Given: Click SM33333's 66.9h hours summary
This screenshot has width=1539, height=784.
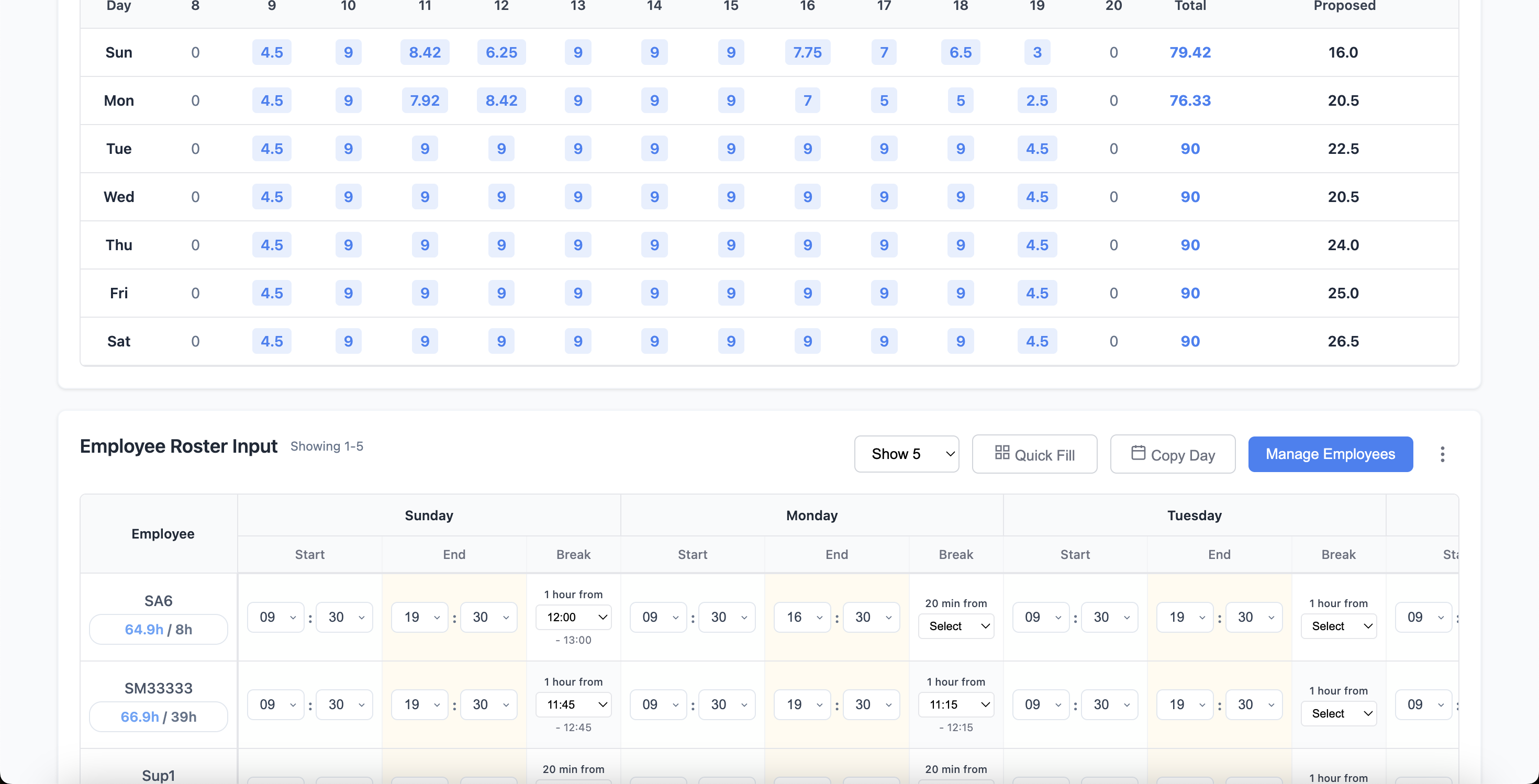Looking at the screenshot, I should [158, 716].
